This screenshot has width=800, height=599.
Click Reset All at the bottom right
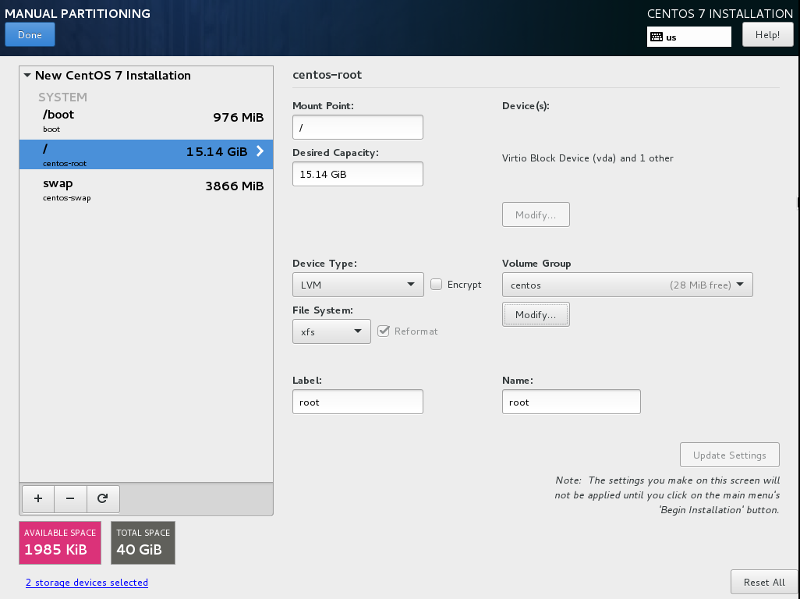click(x=763, y=581)
